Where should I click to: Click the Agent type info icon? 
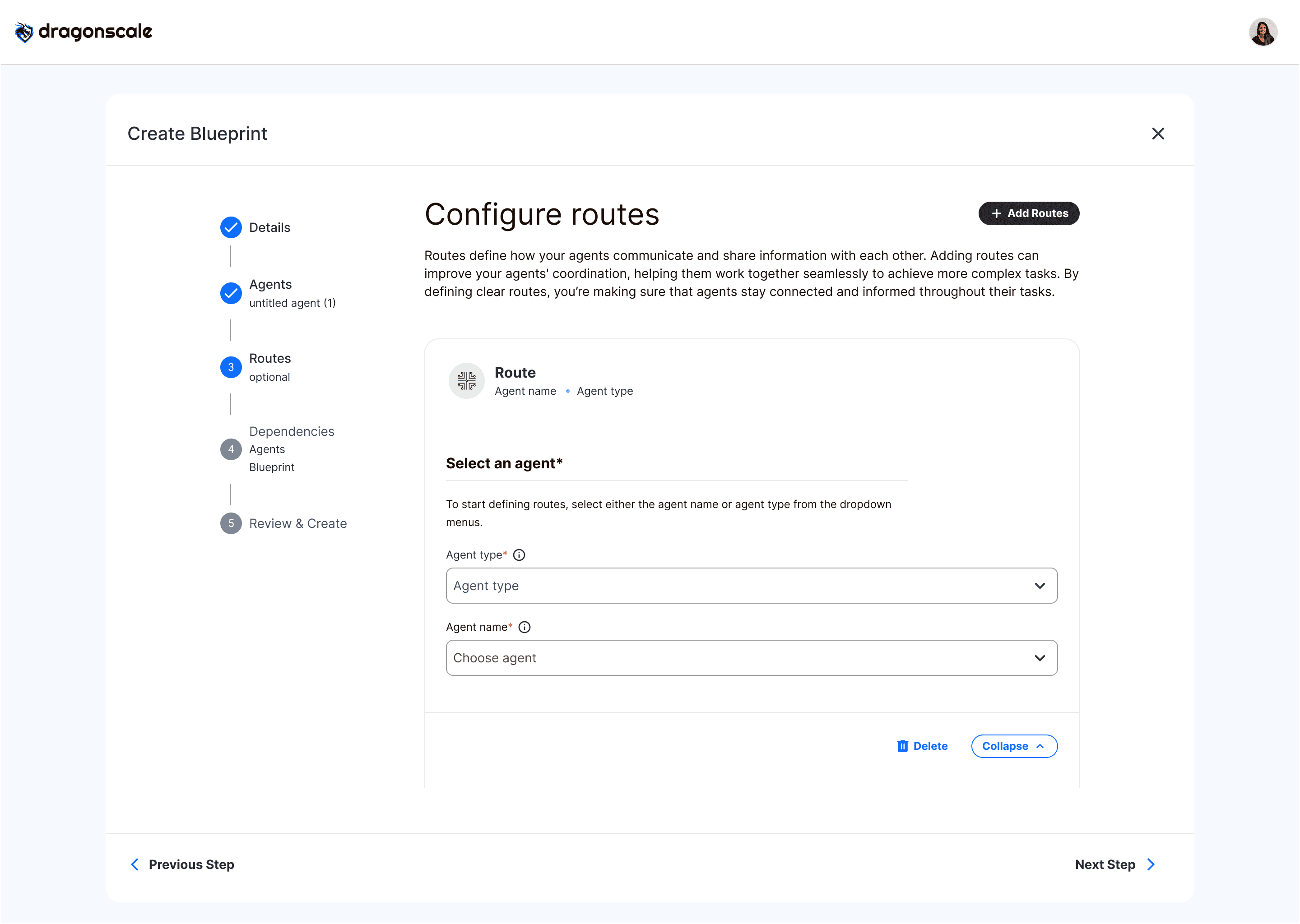coord(519,555)
